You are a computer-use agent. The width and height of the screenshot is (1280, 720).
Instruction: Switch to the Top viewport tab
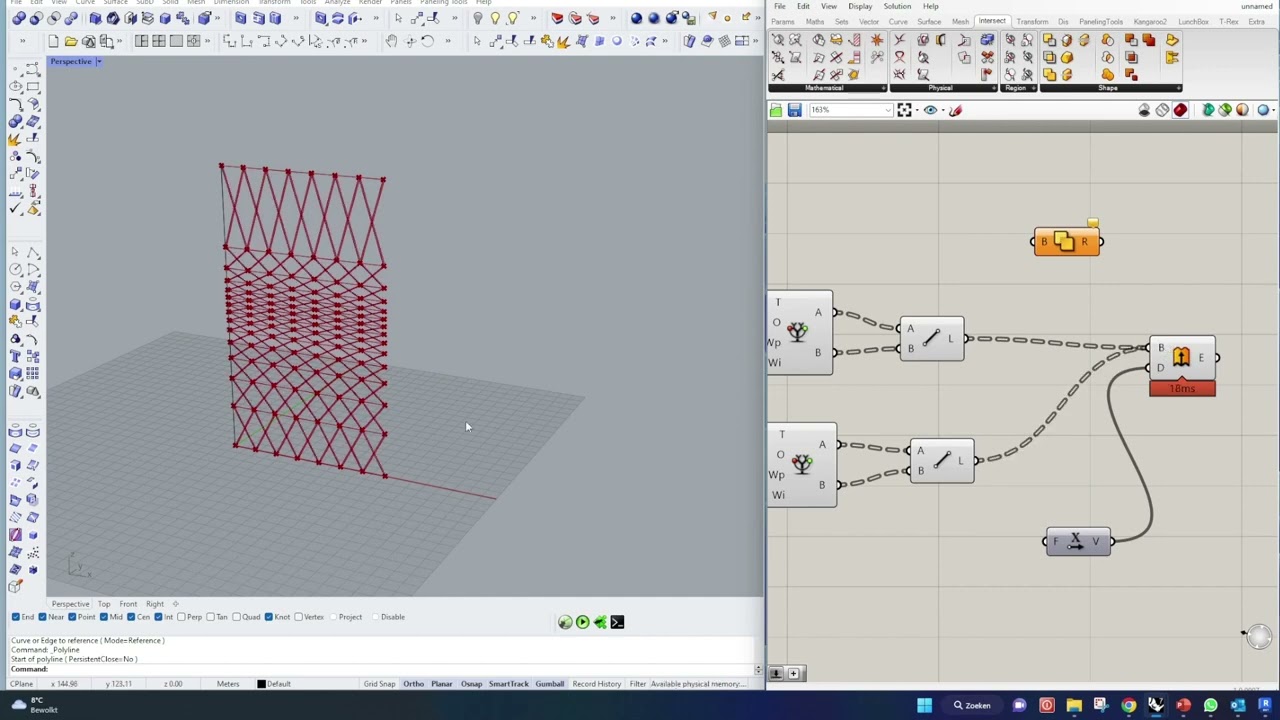(104, 604)
